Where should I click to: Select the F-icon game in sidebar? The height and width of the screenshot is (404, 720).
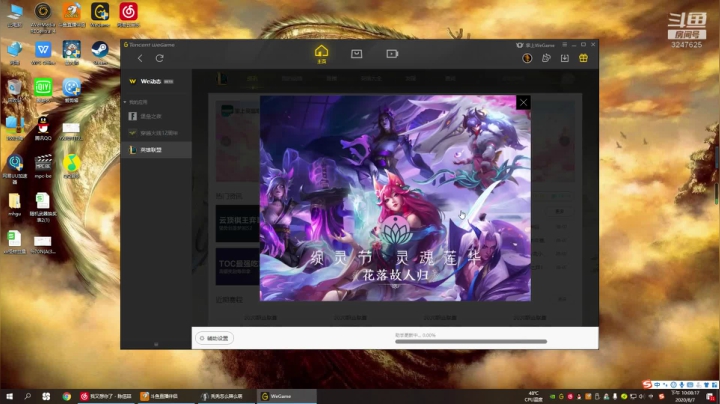[156, 116]
